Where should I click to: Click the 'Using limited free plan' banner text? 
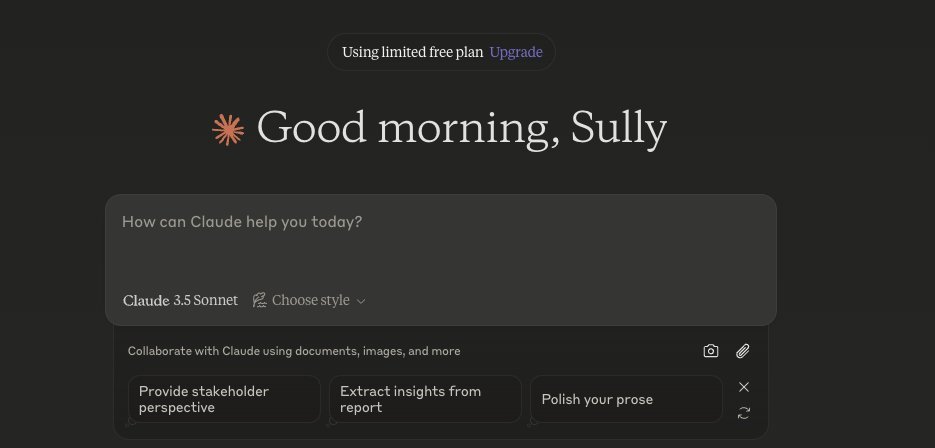(x=412, y=52)
